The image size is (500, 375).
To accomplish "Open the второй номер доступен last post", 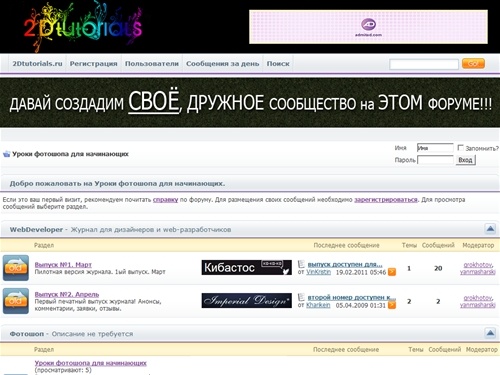I will pyautogui.click(x=352, y=297).
